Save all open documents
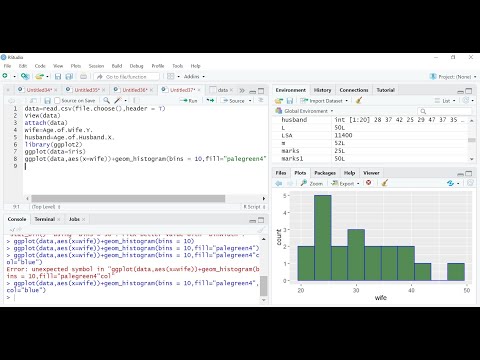Image resolution: width=480 pixels, height=360 pixels. pyautogui.click(x=69, y=76)
